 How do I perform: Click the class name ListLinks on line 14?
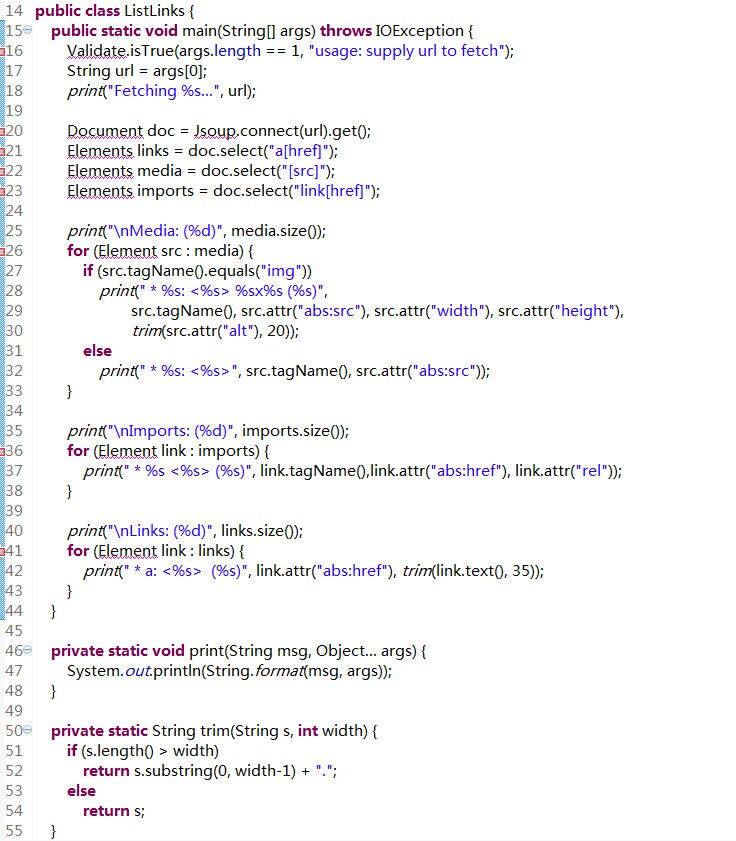point(154,11)
